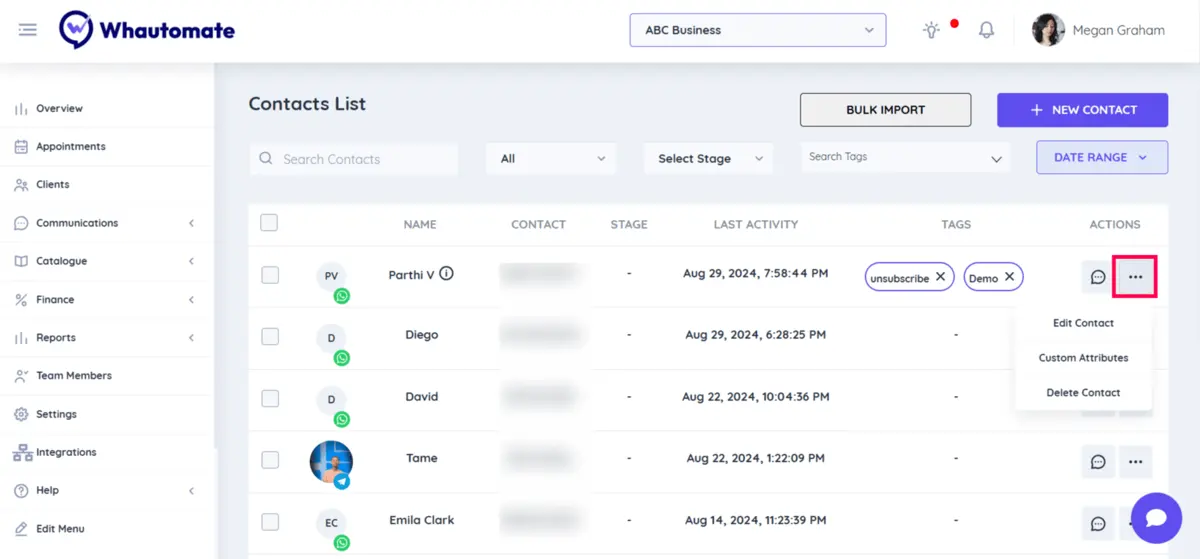Remove the unsubscribe tag
The width and height of the screenshot is (1200, 559).
940,277
